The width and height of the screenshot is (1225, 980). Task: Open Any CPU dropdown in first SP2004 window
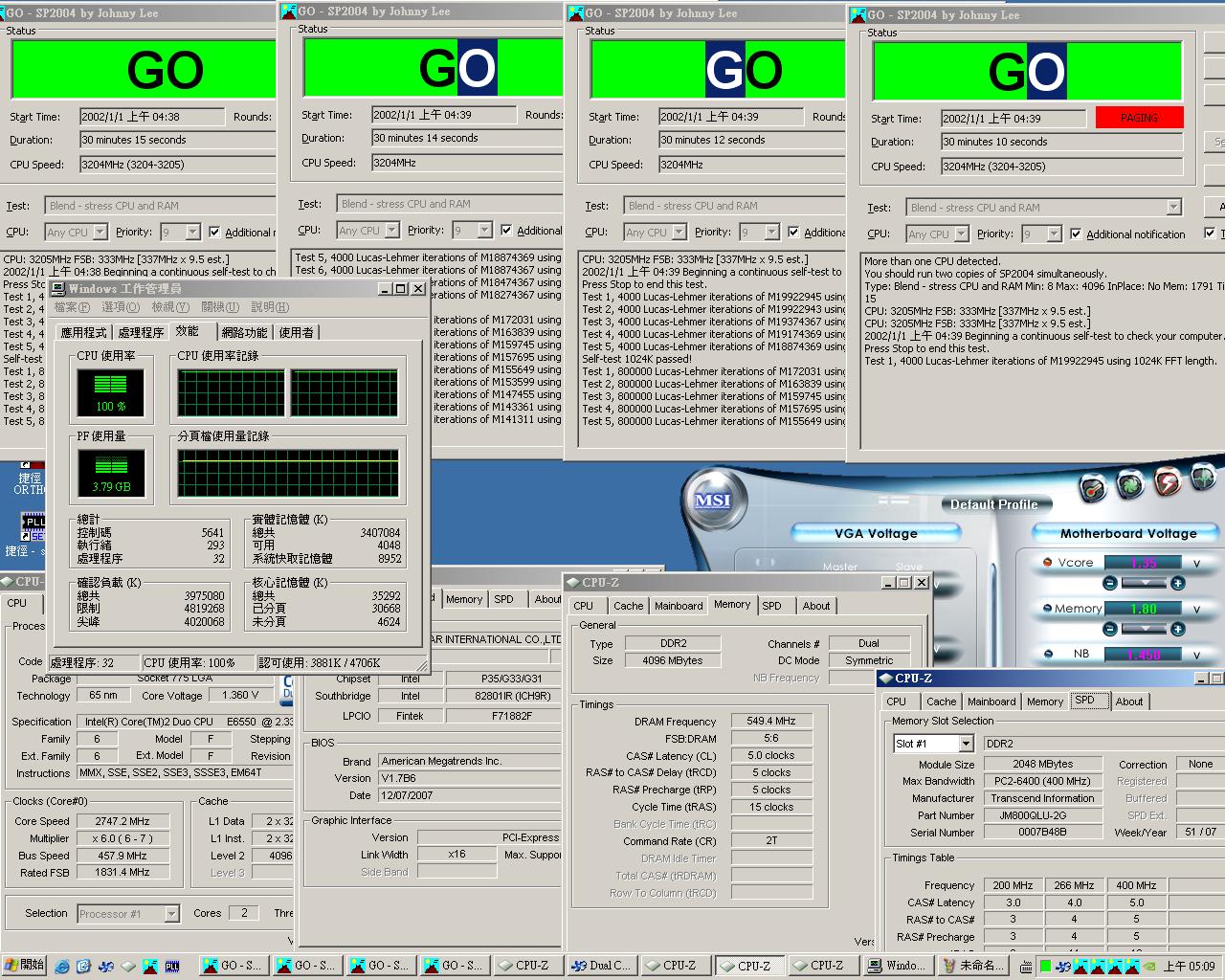[100, 232]
